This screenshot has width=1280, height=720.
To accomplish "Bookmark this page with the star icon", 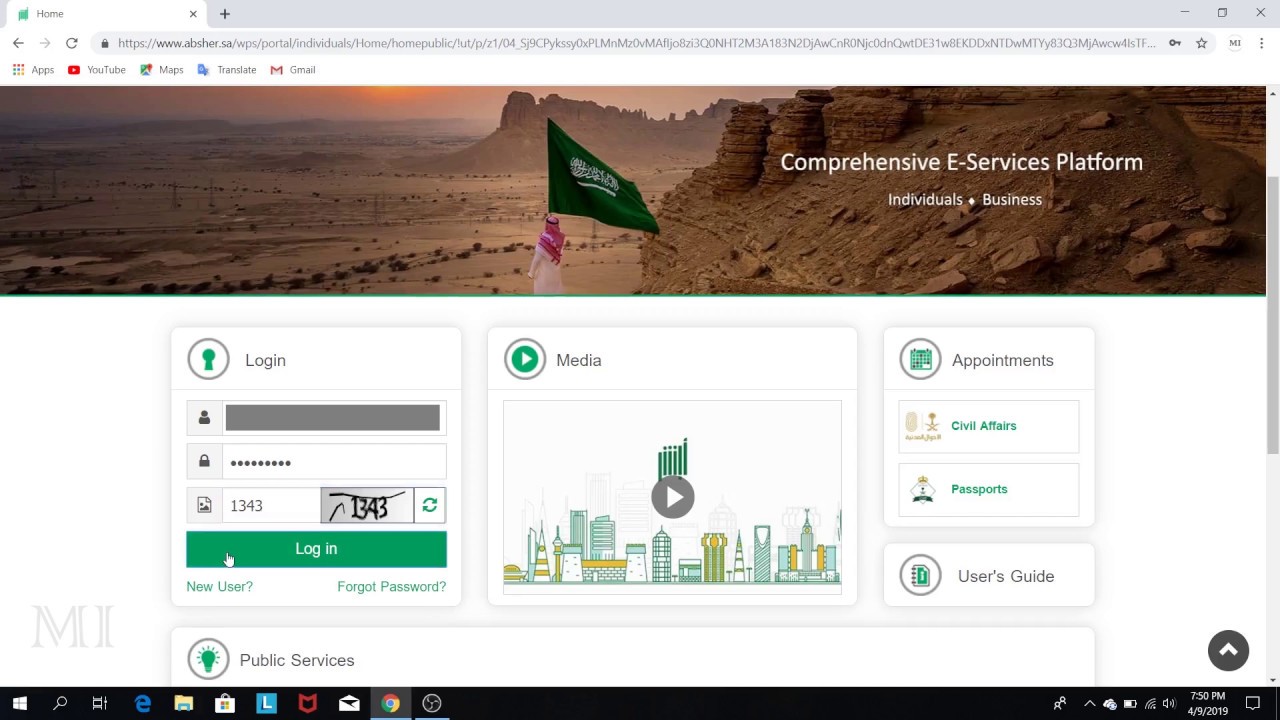I will pyautogui.click(x=1202, y=43).
